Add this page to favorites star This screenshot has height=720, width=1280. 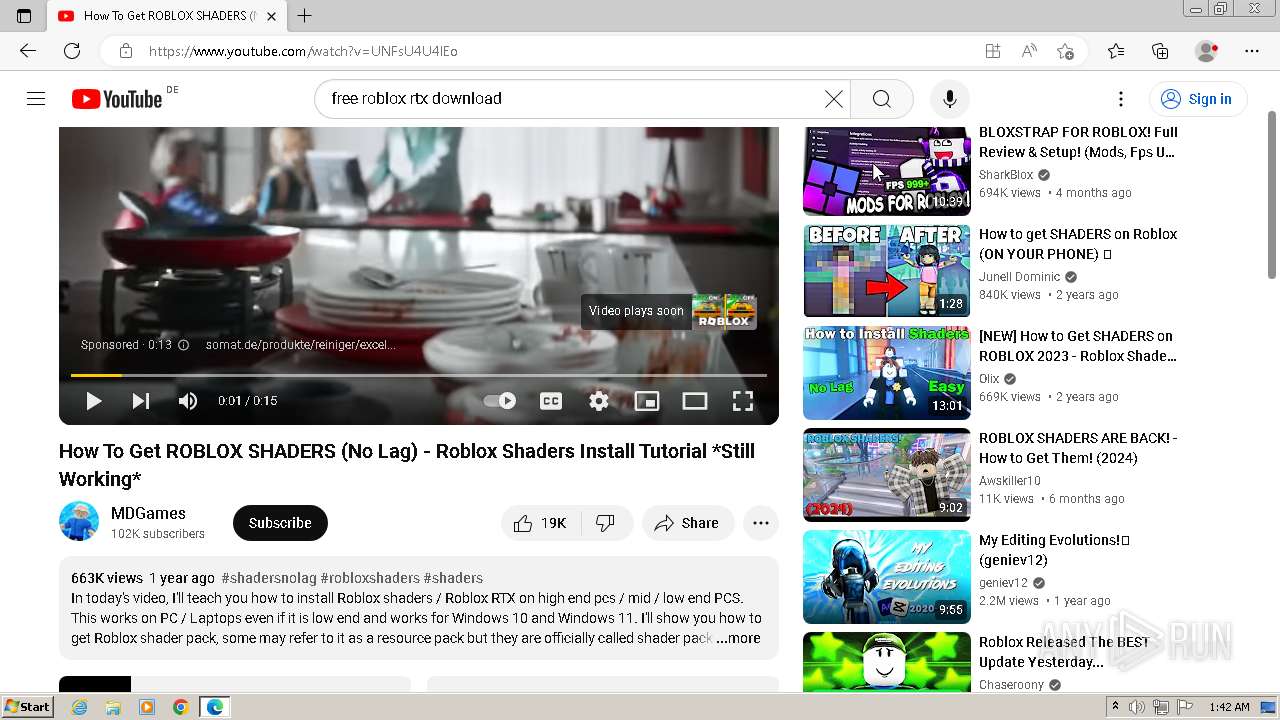[x=1065, y=51]
